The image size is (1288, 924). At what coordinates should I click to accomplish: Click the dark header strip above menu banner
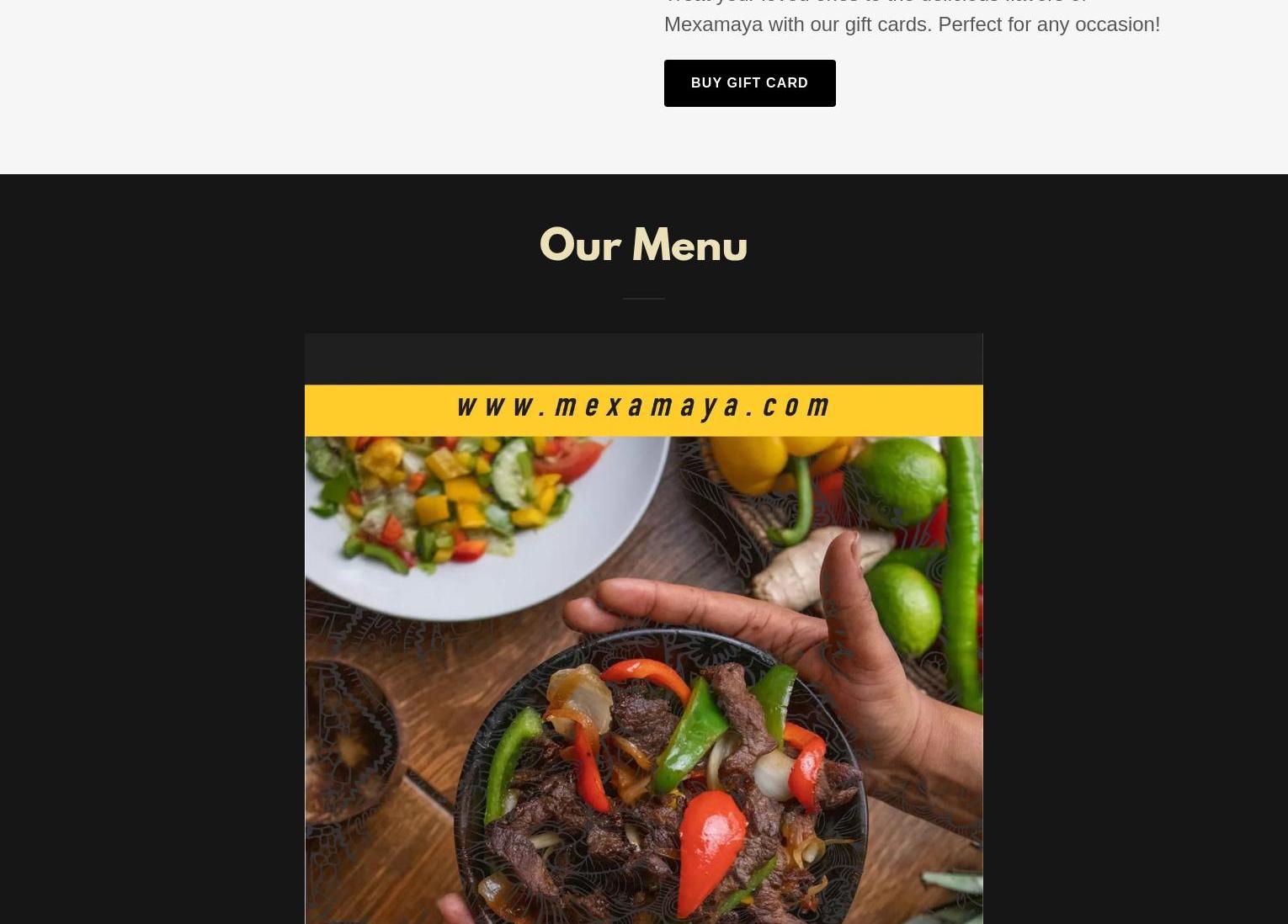(643, 358)
